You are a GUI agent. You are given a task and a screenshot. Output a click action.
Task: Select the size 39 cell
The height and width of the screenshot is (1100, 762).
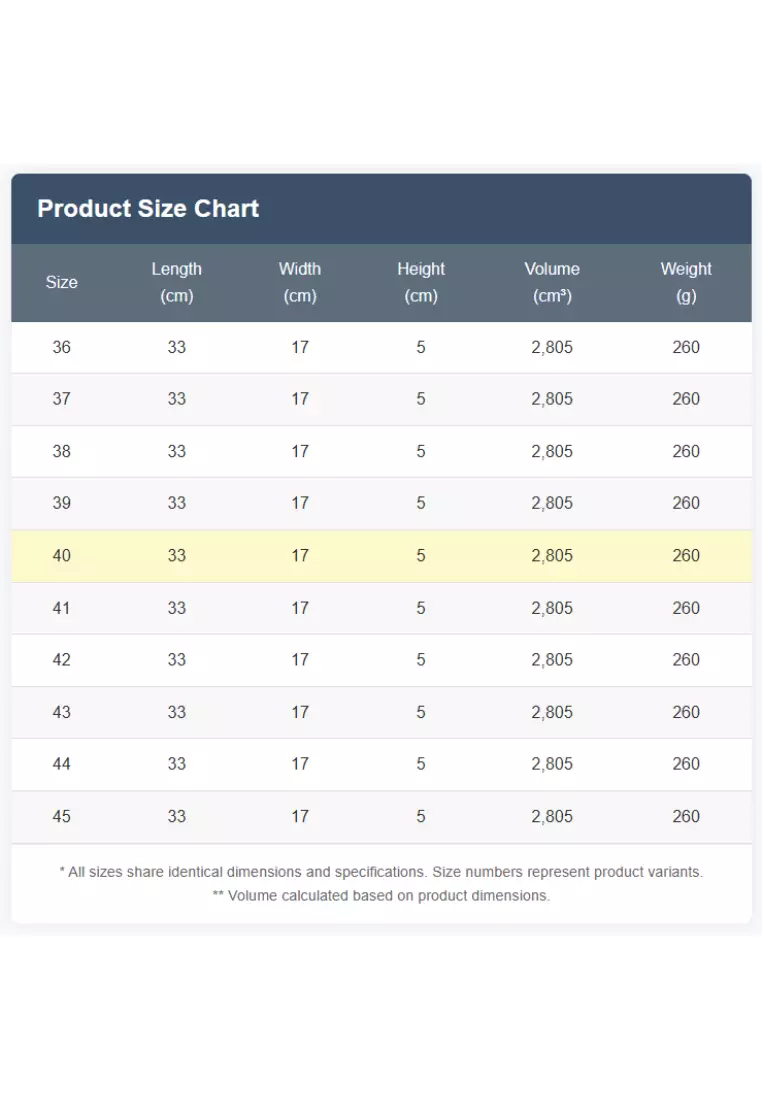pyautogui.click(x=62, y=503)
